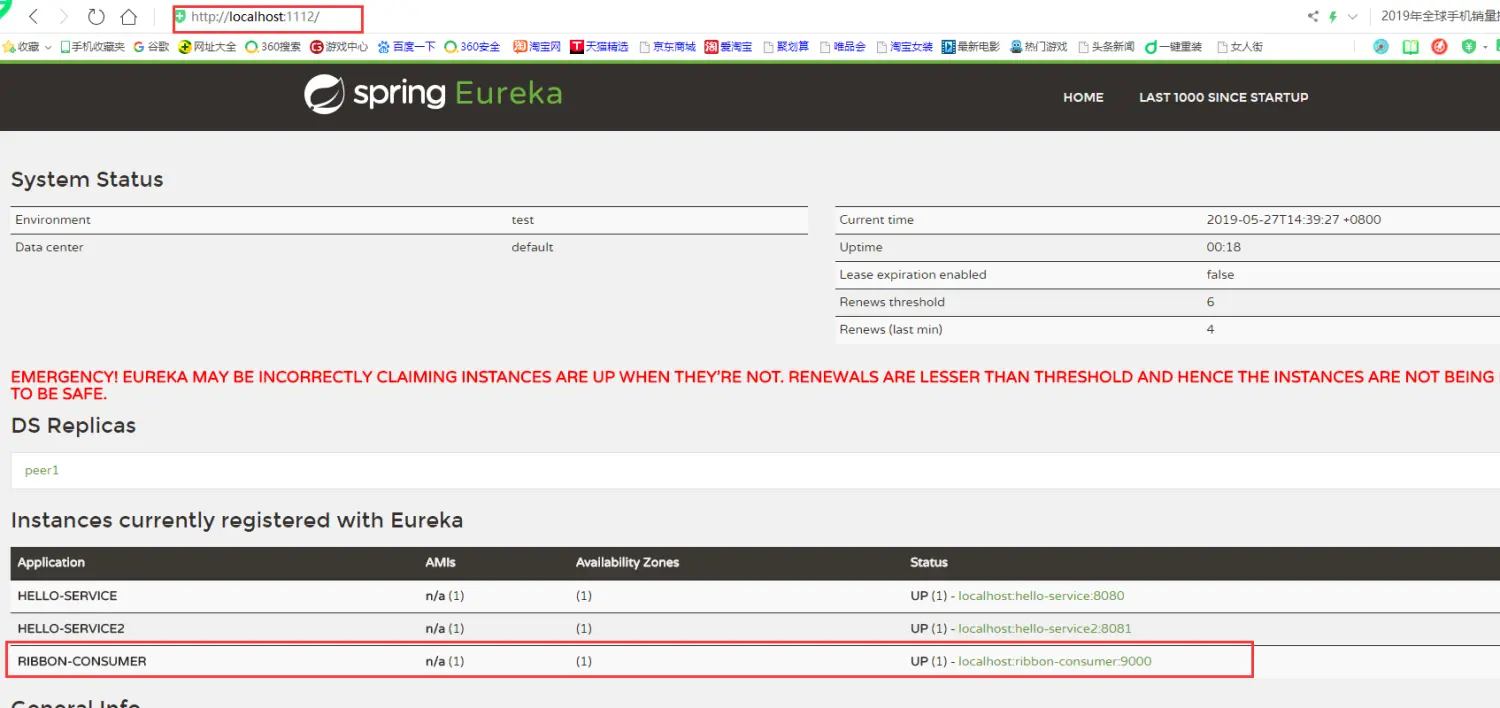
Task: Click the 收藏 star favorites icon
Action: [9, 47]
